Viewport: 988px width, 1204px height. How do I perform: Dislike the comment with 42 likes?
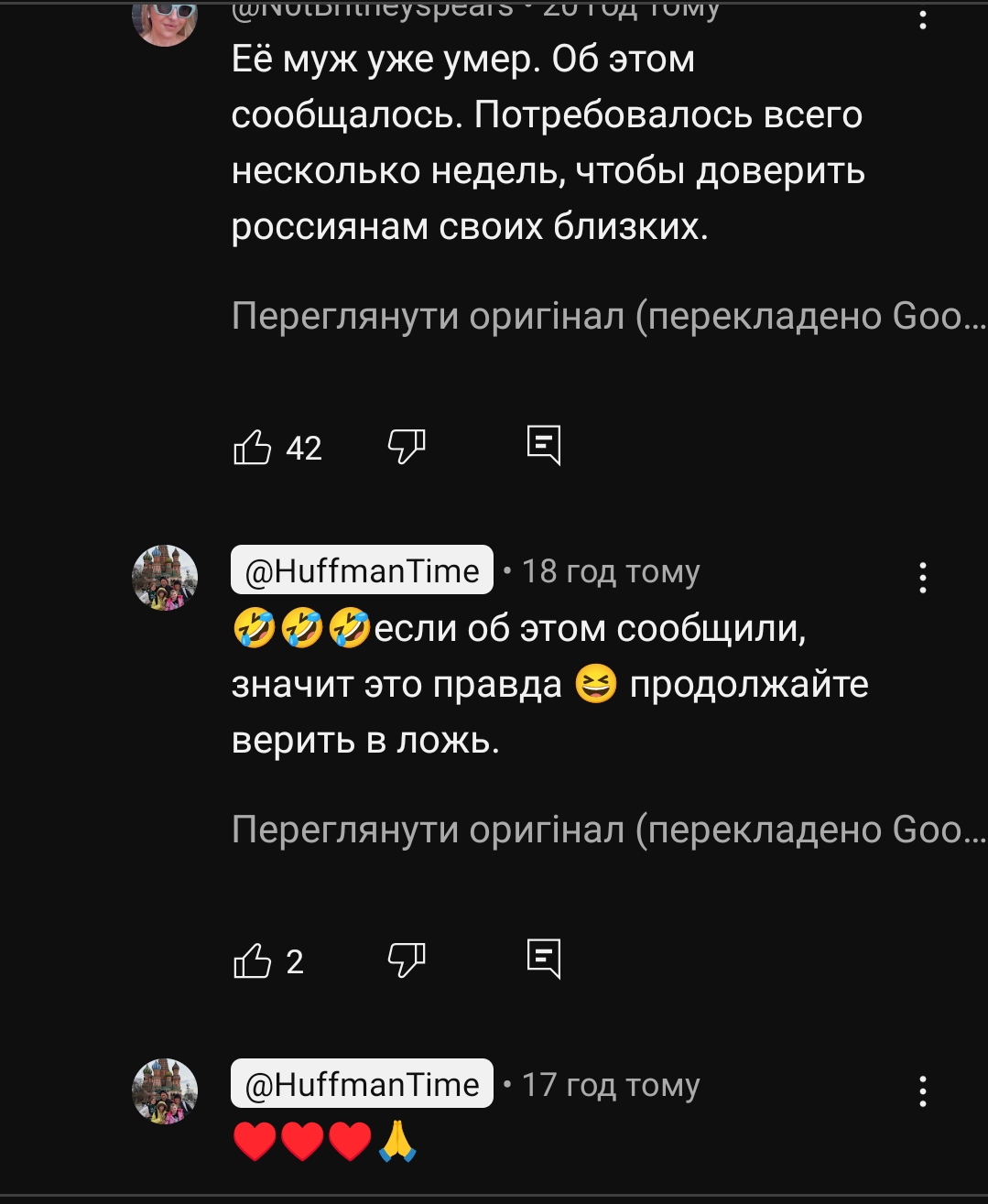click(x=407, y=447)
